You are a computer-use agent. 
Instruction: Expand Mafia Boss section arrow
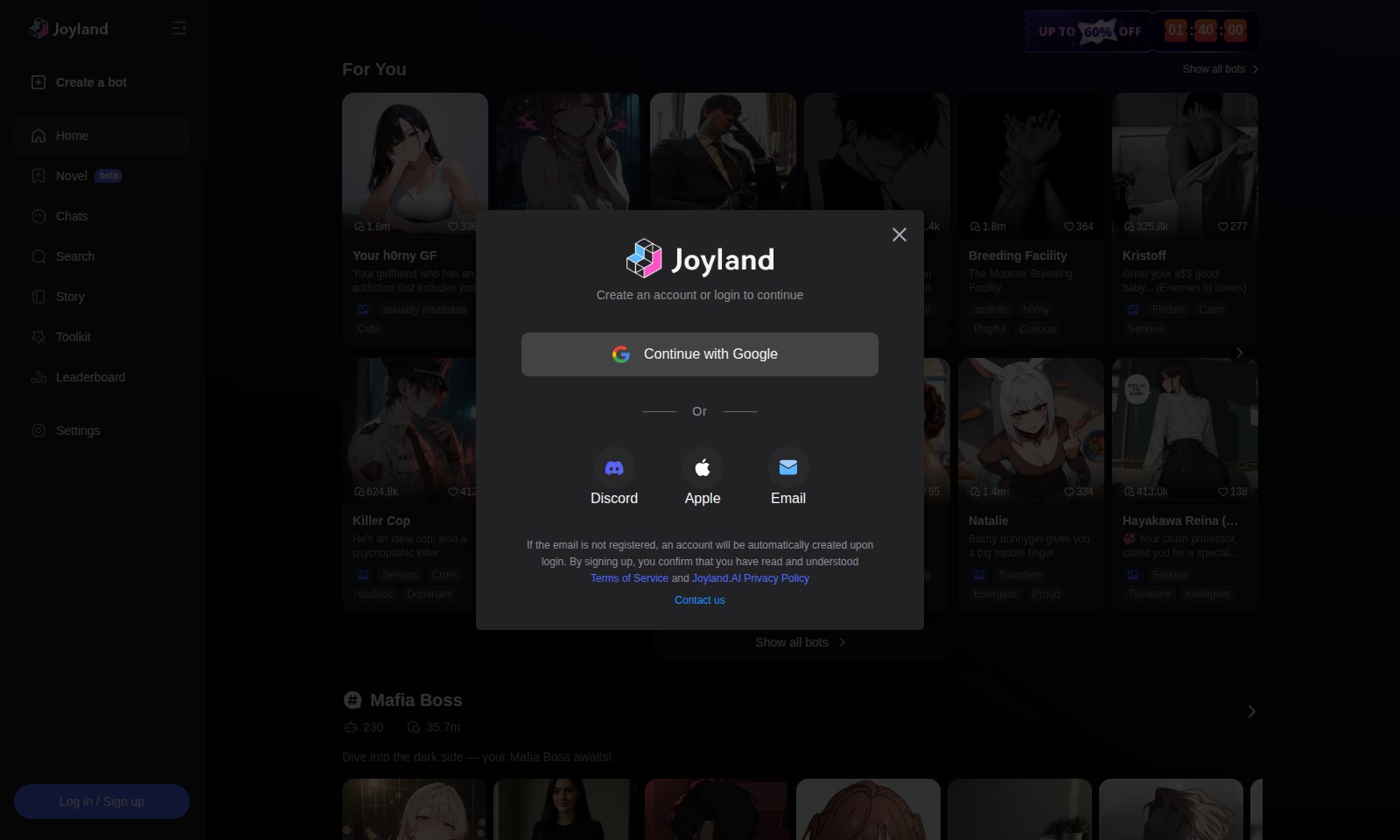pos(1251,711)
